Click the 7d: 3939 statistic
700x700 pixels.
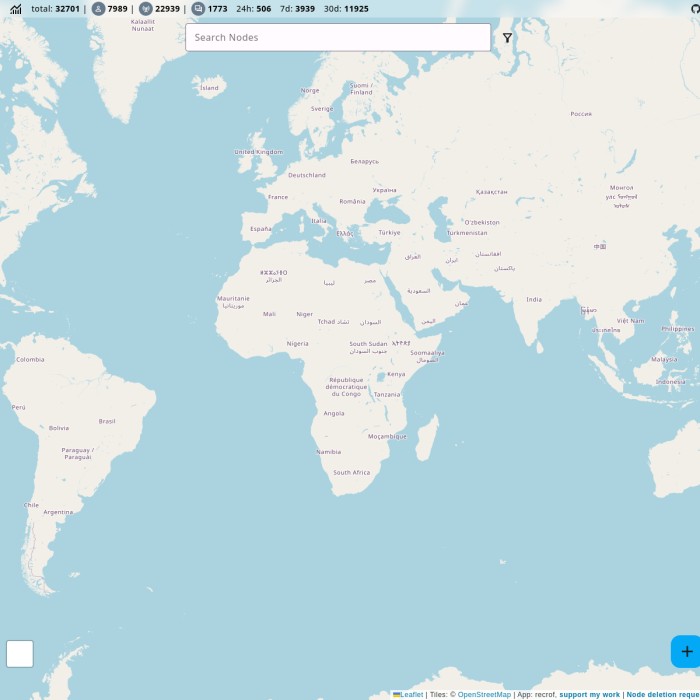(297, 9)
